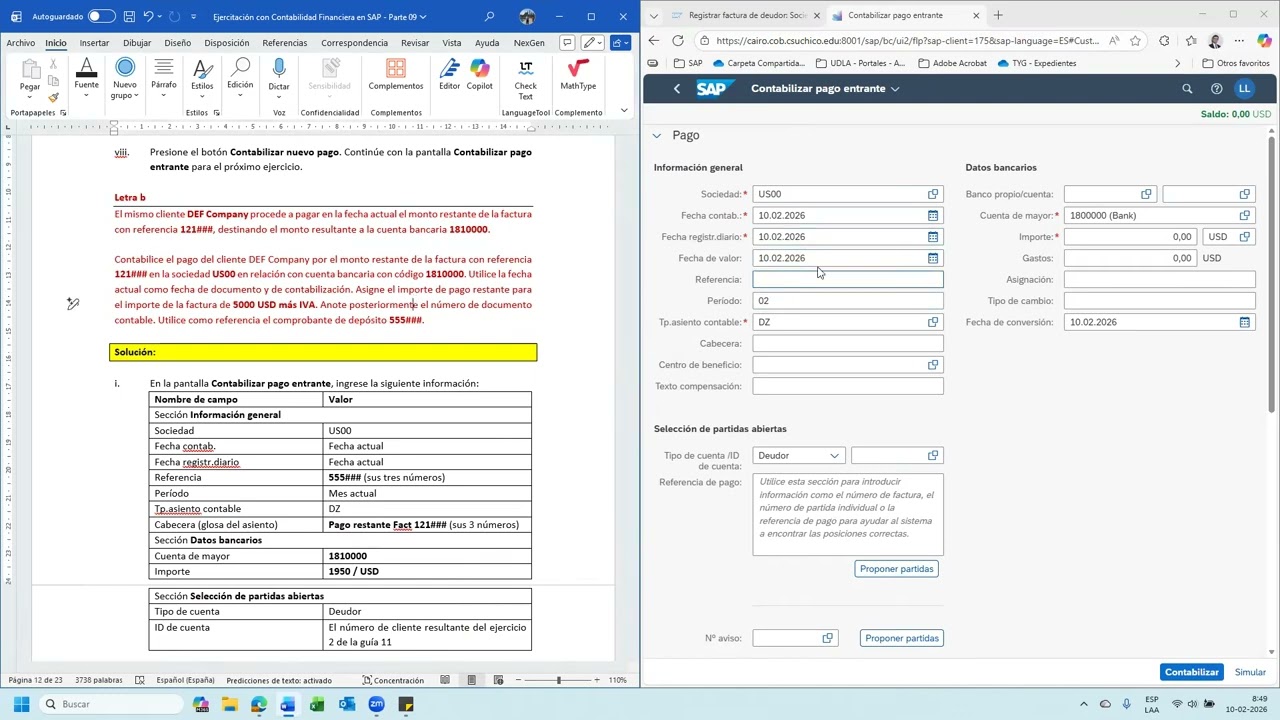Click the Período input field
This screenshot has height=720, width=1280.
pyautogui.click(x=848, y=301)
